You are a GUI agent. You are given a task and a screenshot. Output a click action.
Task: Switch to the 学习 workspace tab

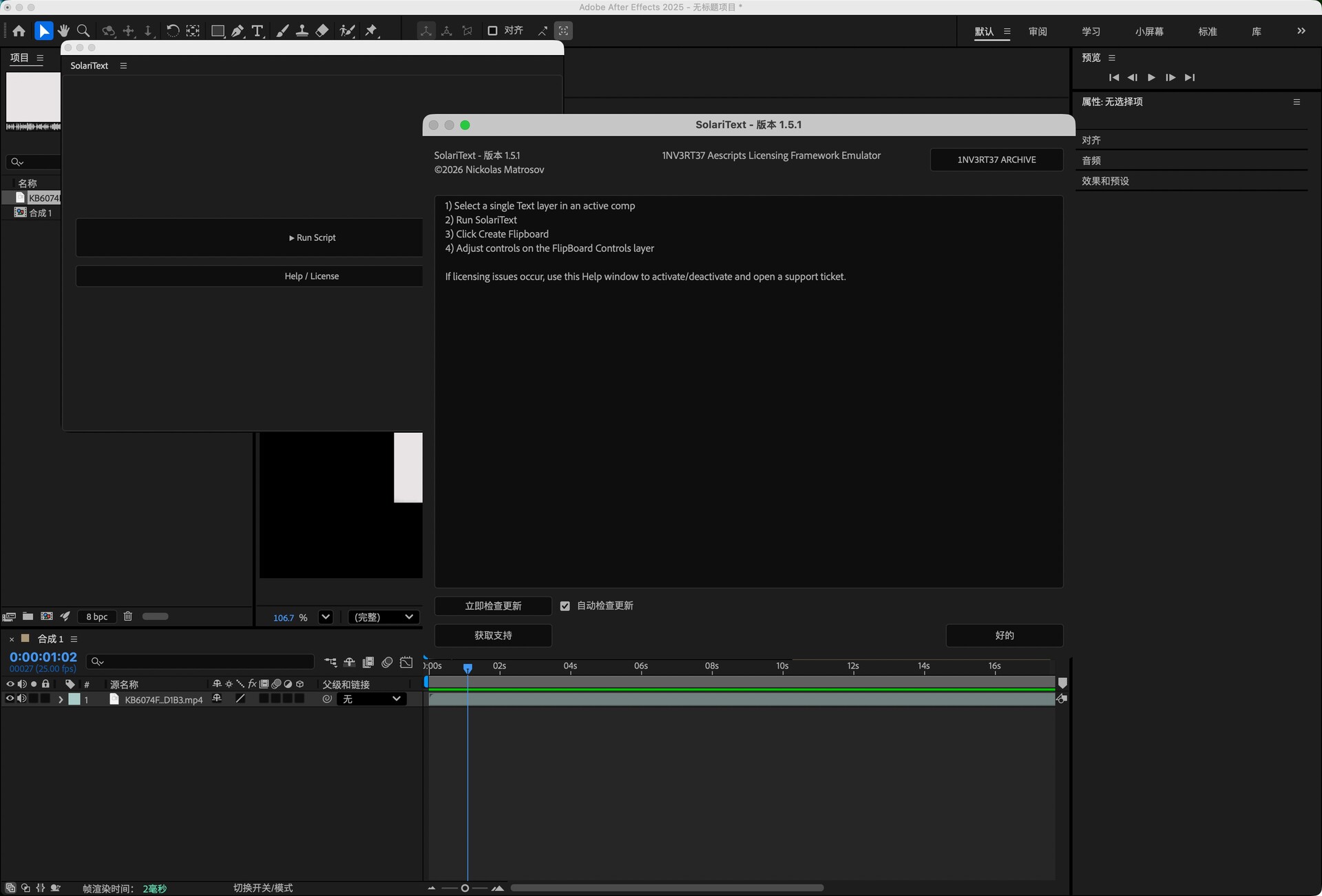pyautogui.click(x=1091, y=32)
